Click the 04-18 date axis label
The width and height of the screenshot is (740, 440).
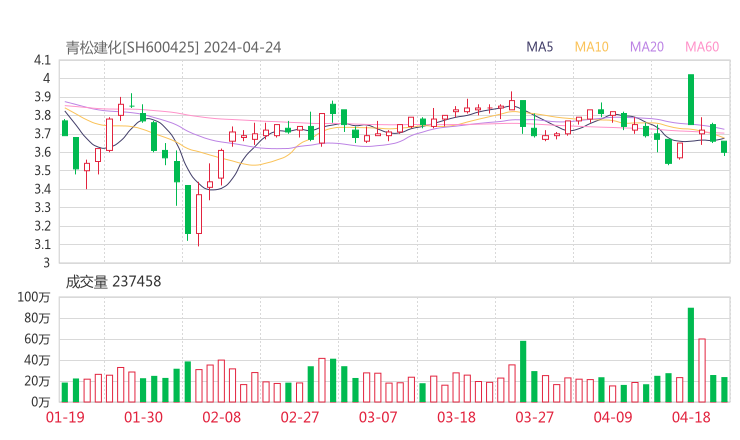tap(691, 417)
